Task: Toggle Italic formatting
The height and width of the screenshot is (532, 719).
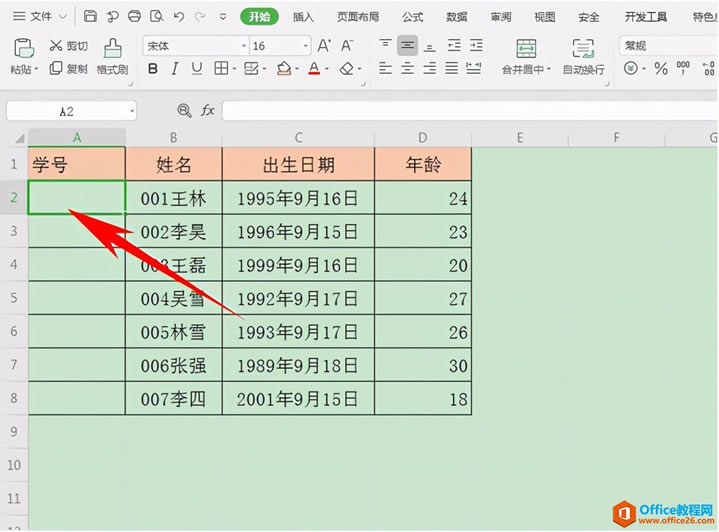Action: (175, 69)
